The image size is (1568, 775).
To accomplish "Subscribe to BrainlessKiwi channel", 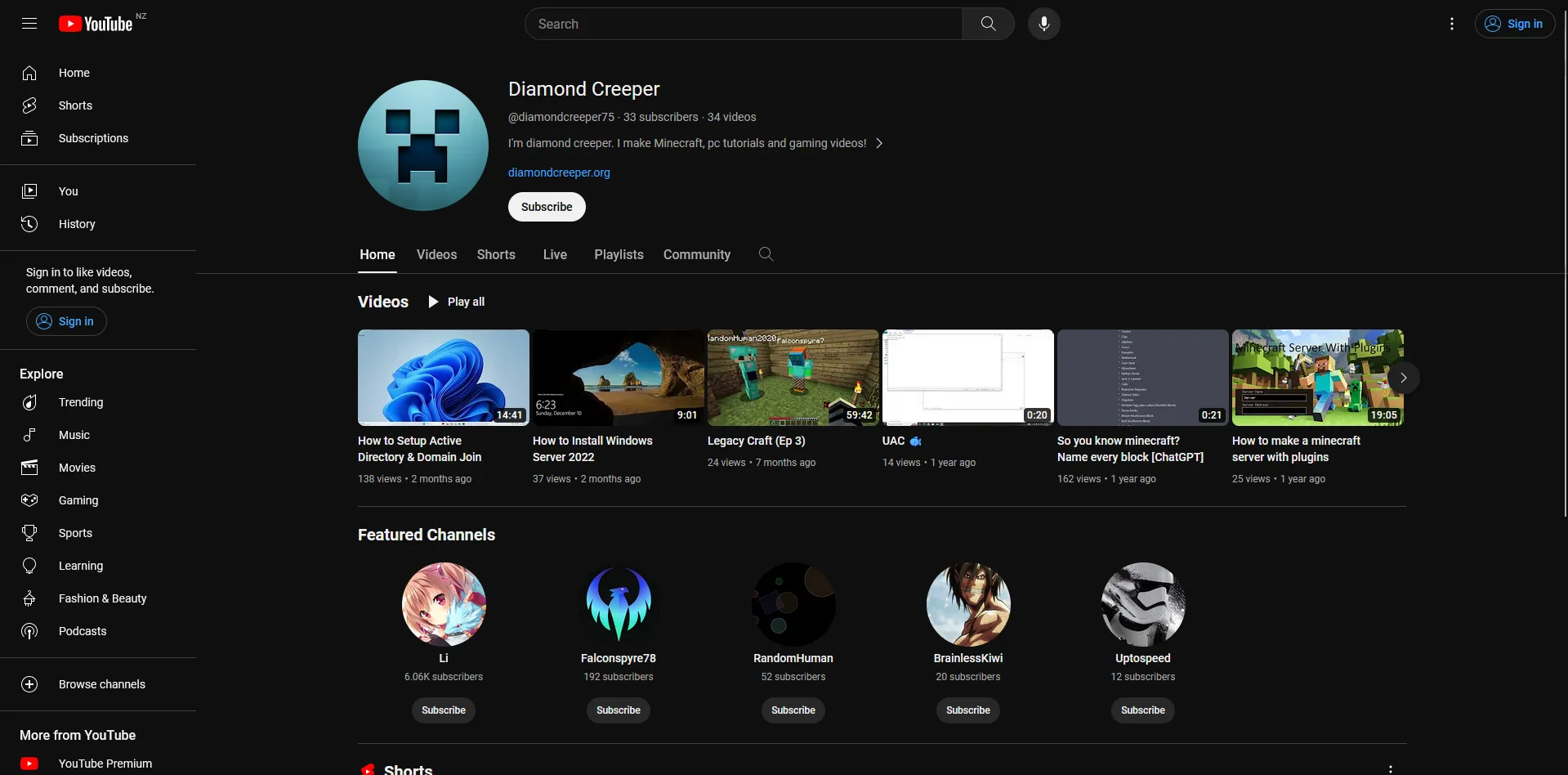I will tap(968, 710).
